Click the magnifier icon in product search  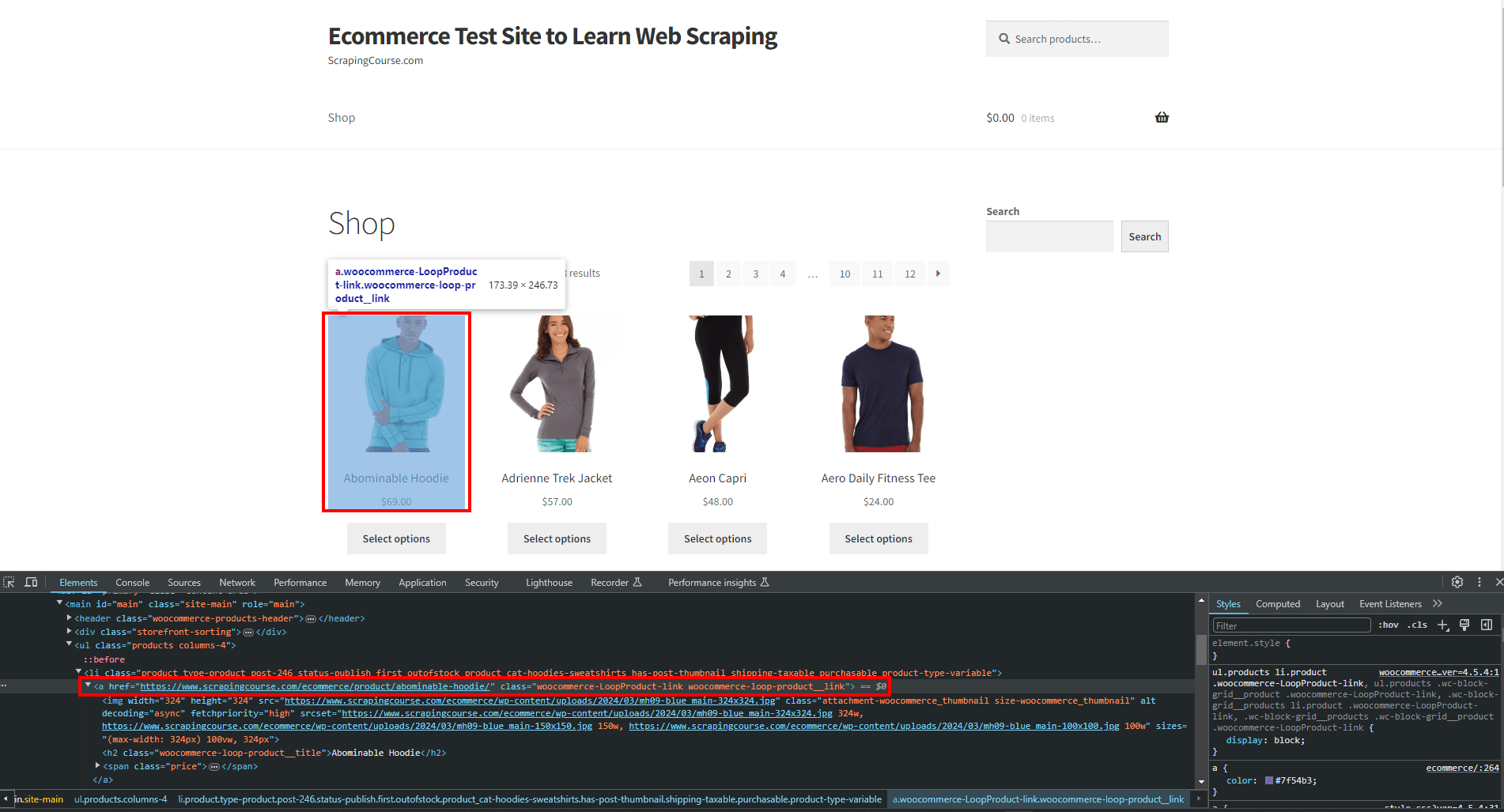click(1004, 39)
